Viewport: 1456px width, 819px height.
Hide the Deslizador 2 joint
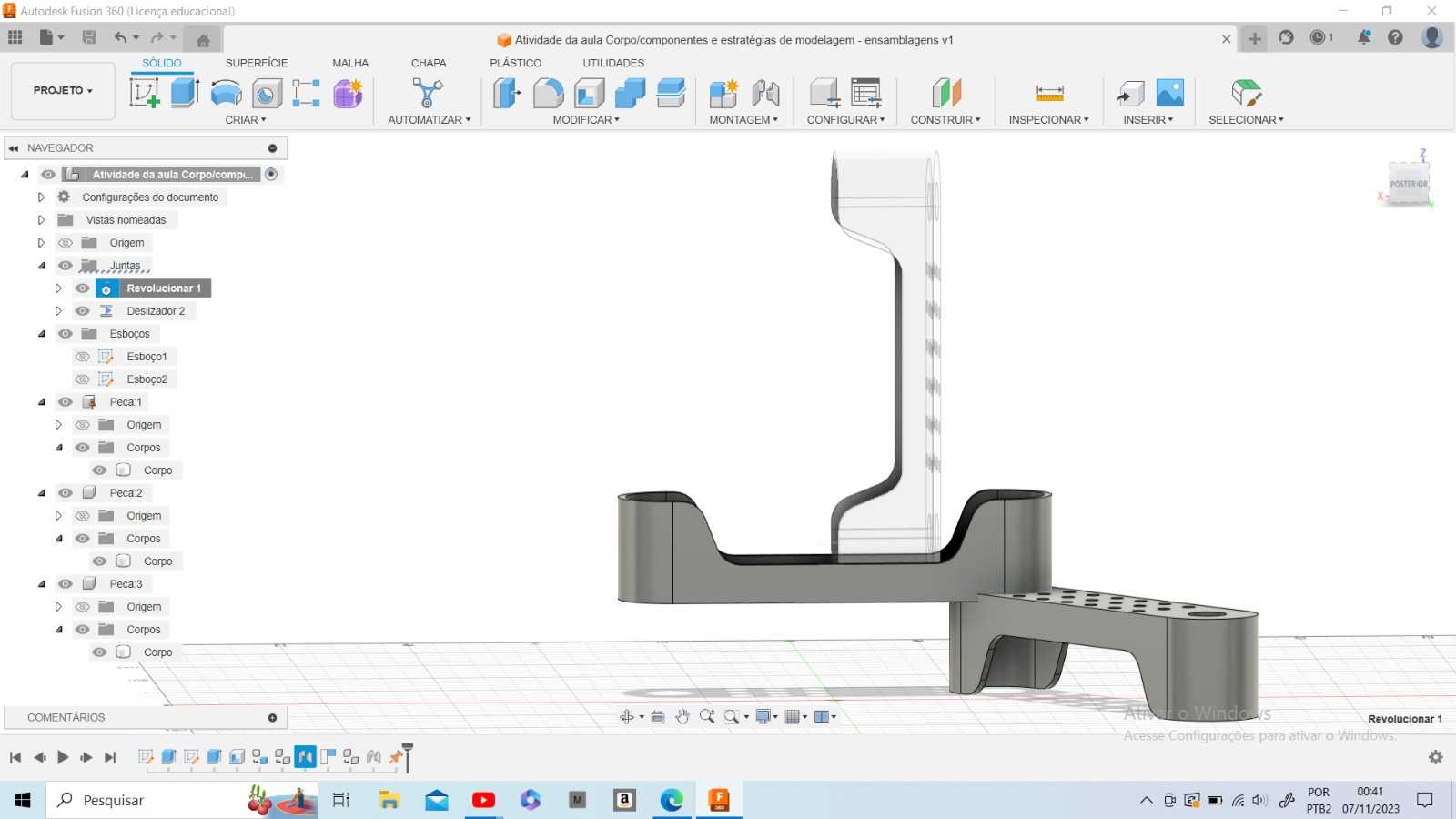coord(83,311)
